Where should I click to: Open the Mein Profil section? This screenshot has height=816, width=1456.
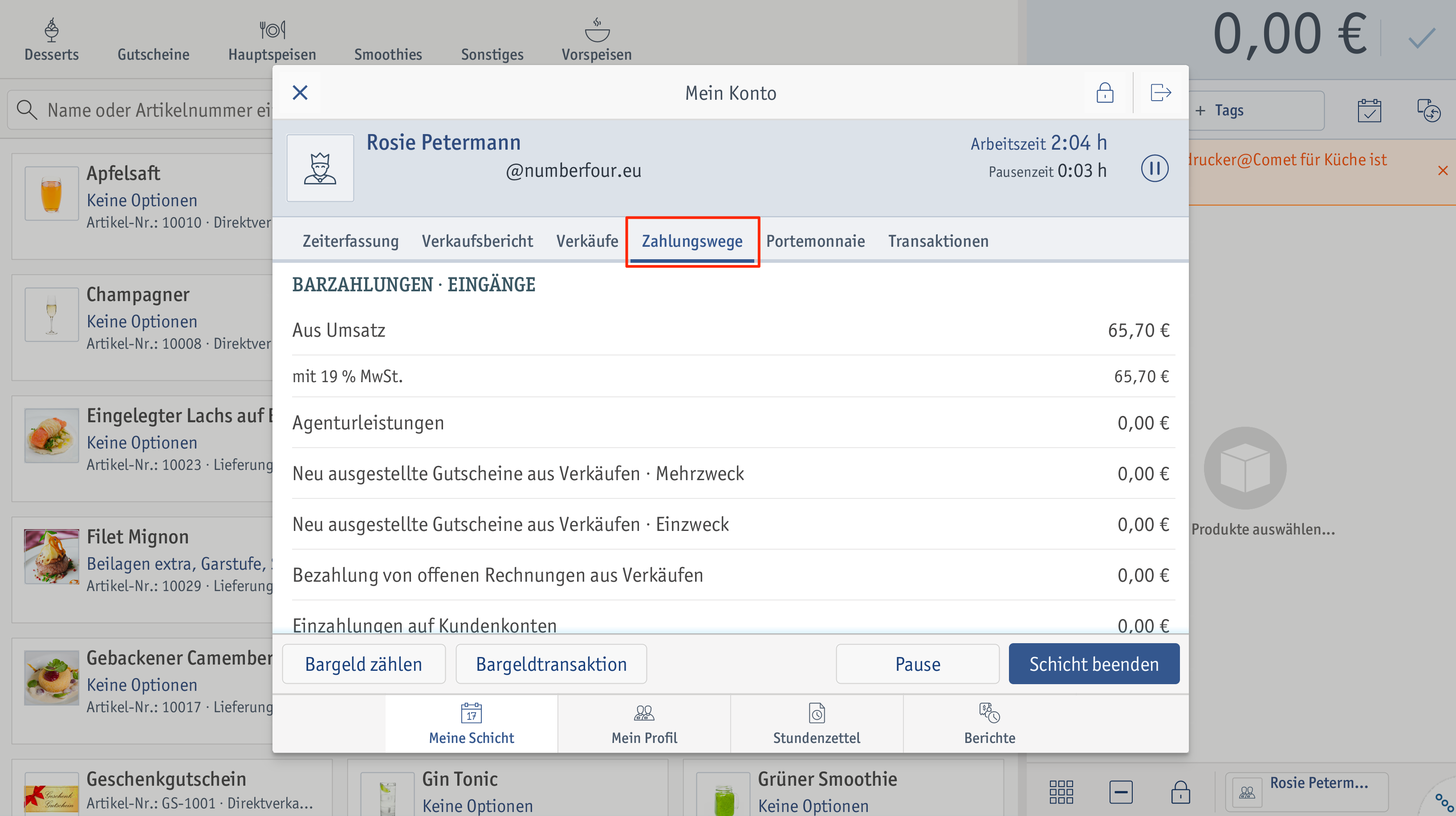pos(644,724)
